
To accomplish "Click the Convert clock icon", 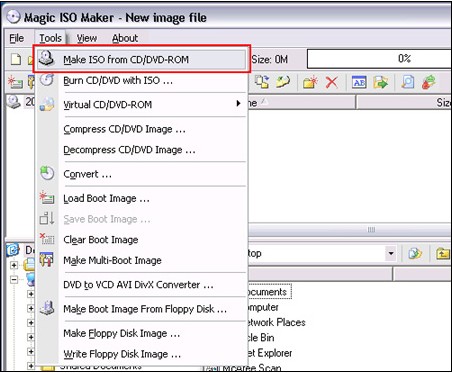I will [x=47, y=173].
